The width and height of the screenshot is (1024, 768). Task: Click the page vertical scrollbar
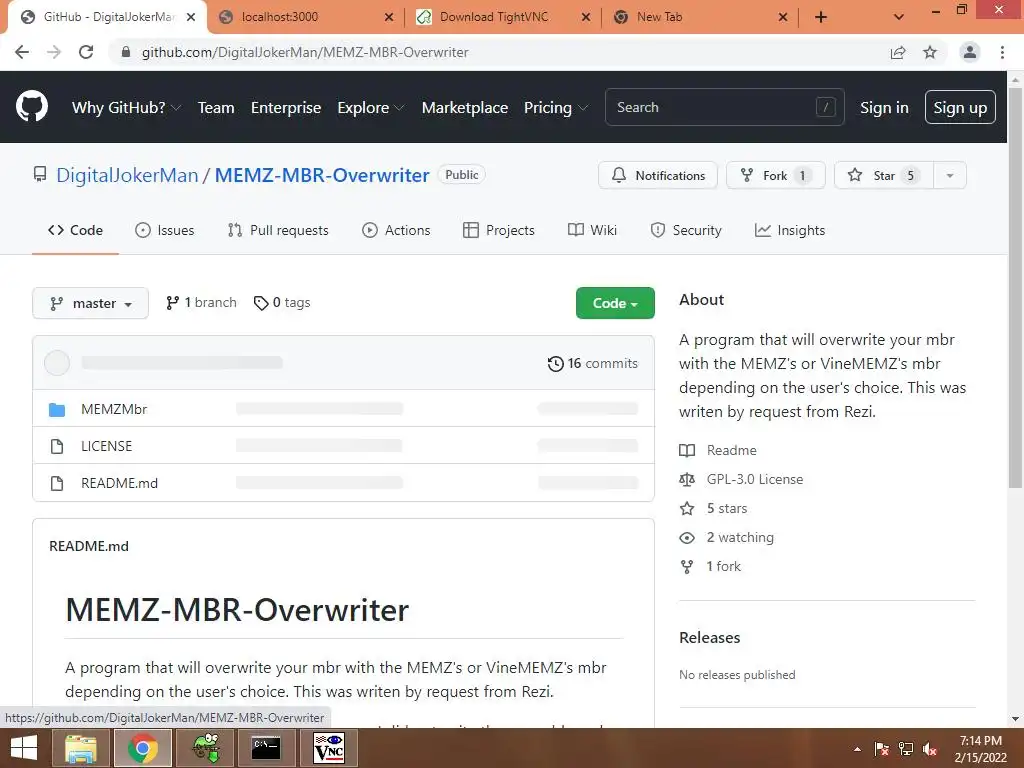1015,287
